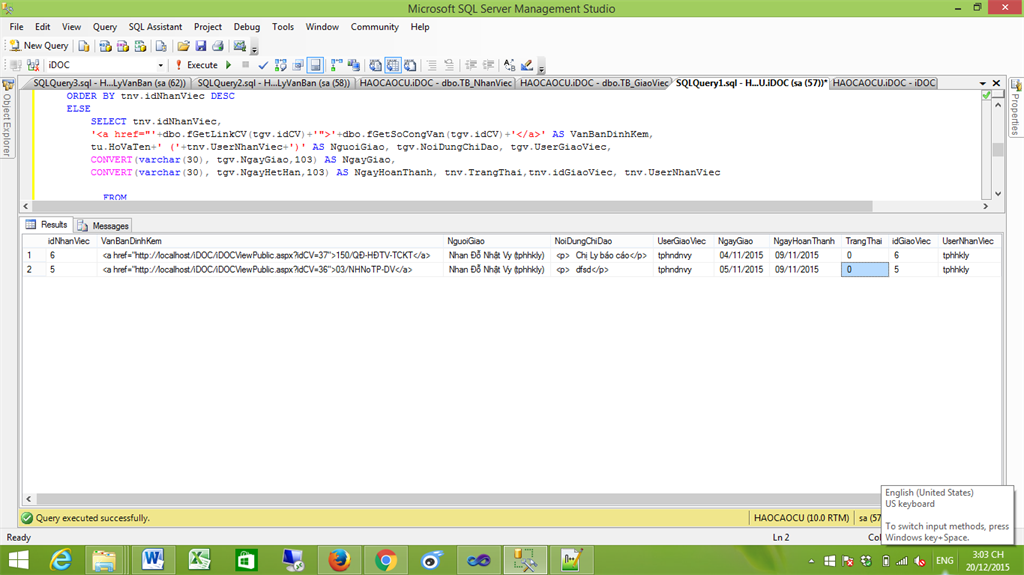Click the editor vertical scrollbar down arrow
The image size is (1024, 575).
998,193
